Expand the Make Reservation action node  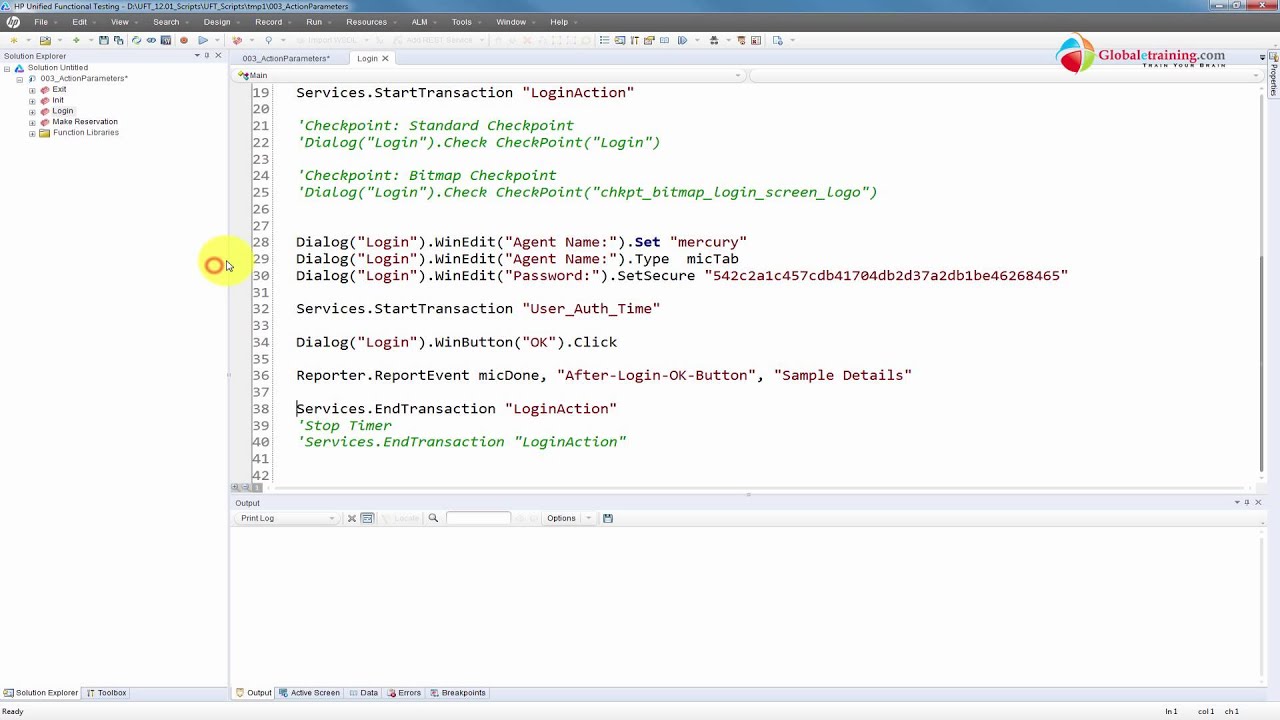(x=32, y=122)
